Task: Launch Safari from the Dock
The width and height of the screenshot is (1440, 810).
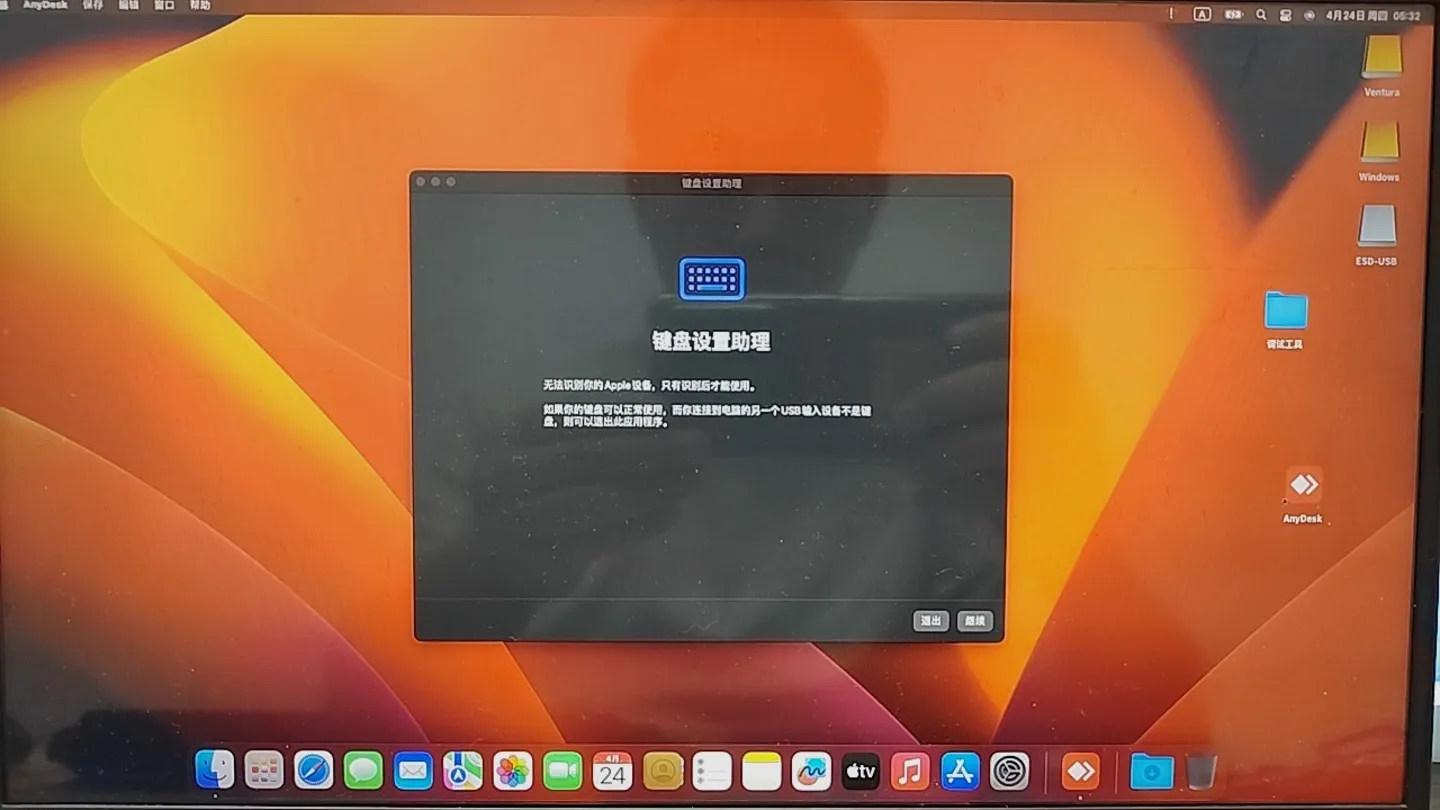Action: click(313, 770)
